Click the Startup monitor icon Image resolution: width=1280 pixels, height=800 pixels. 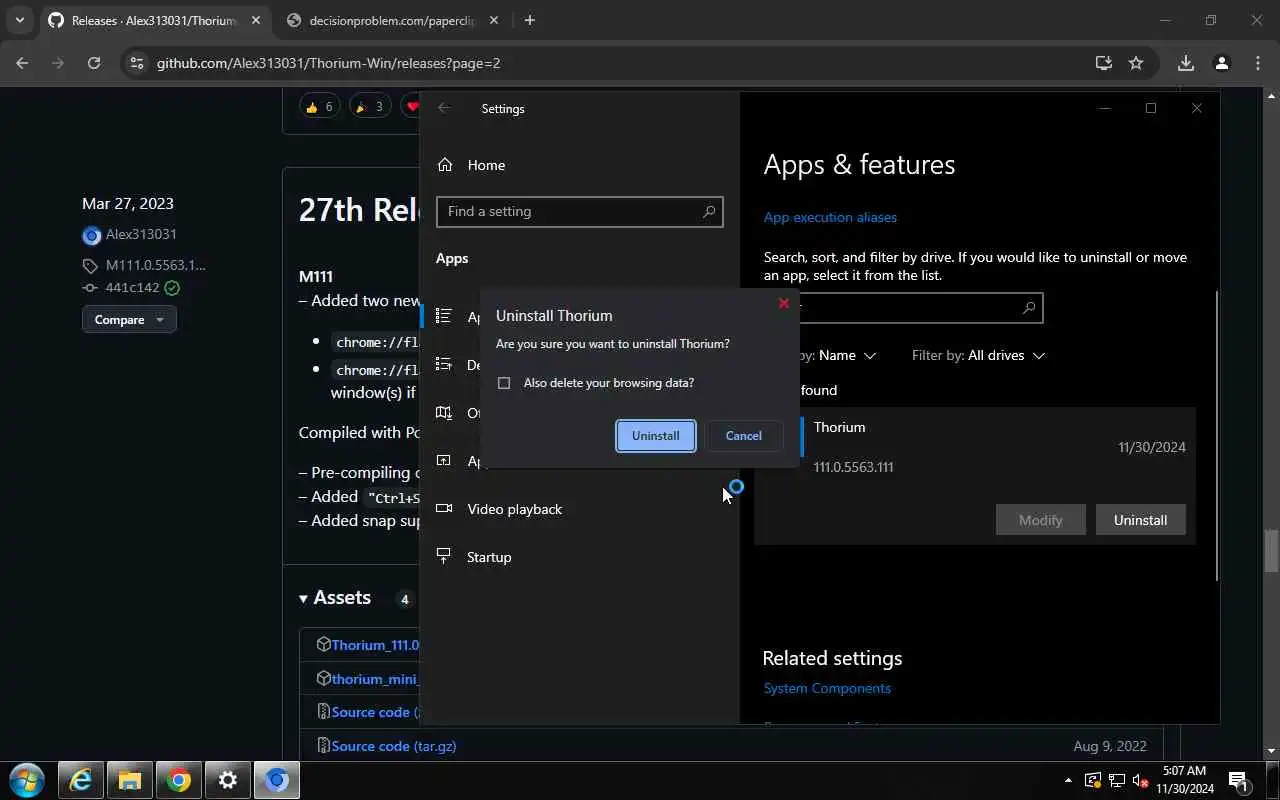[444, 557]
